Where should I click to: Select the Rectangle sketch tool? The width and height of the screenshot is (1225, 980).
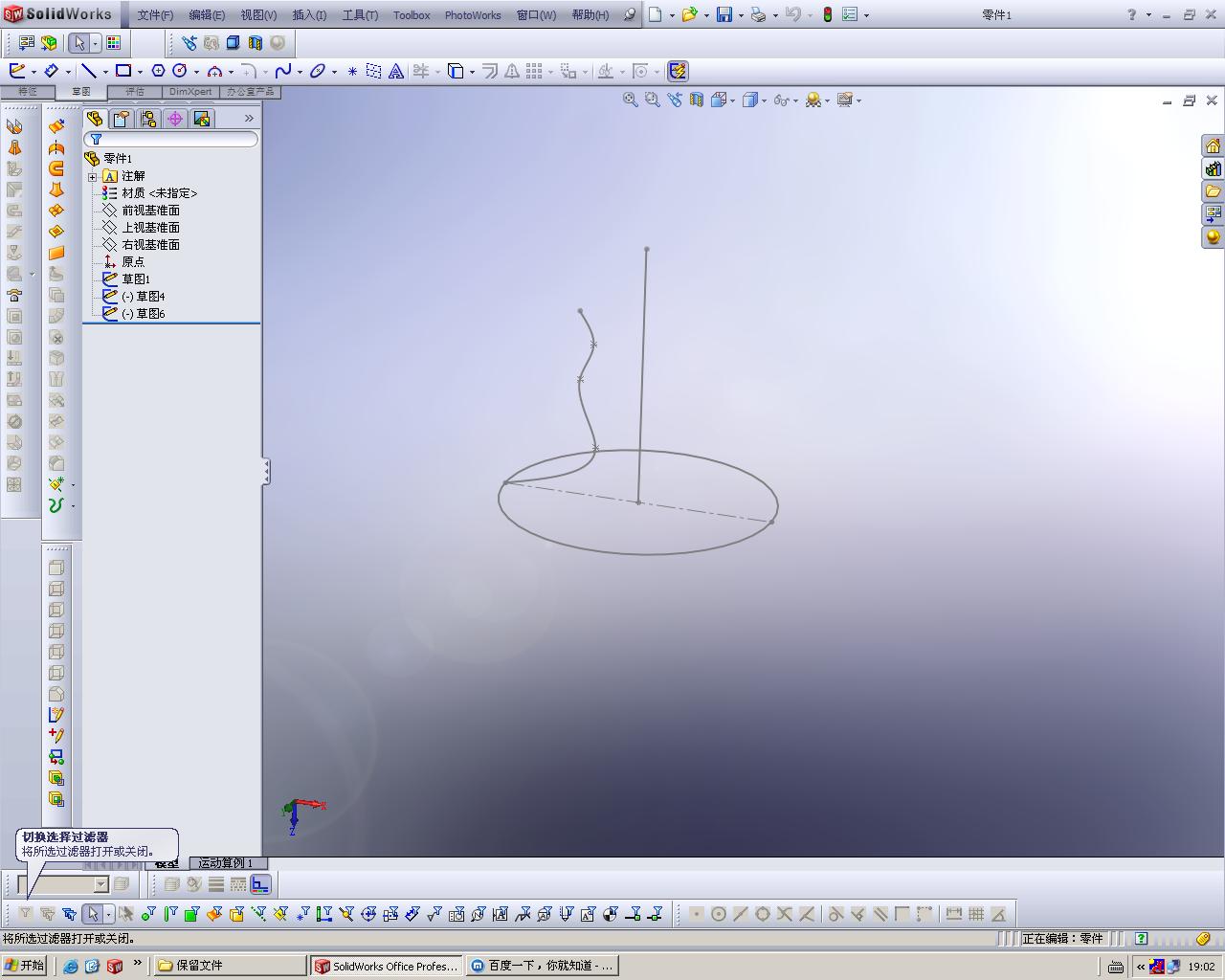(123, 71)
